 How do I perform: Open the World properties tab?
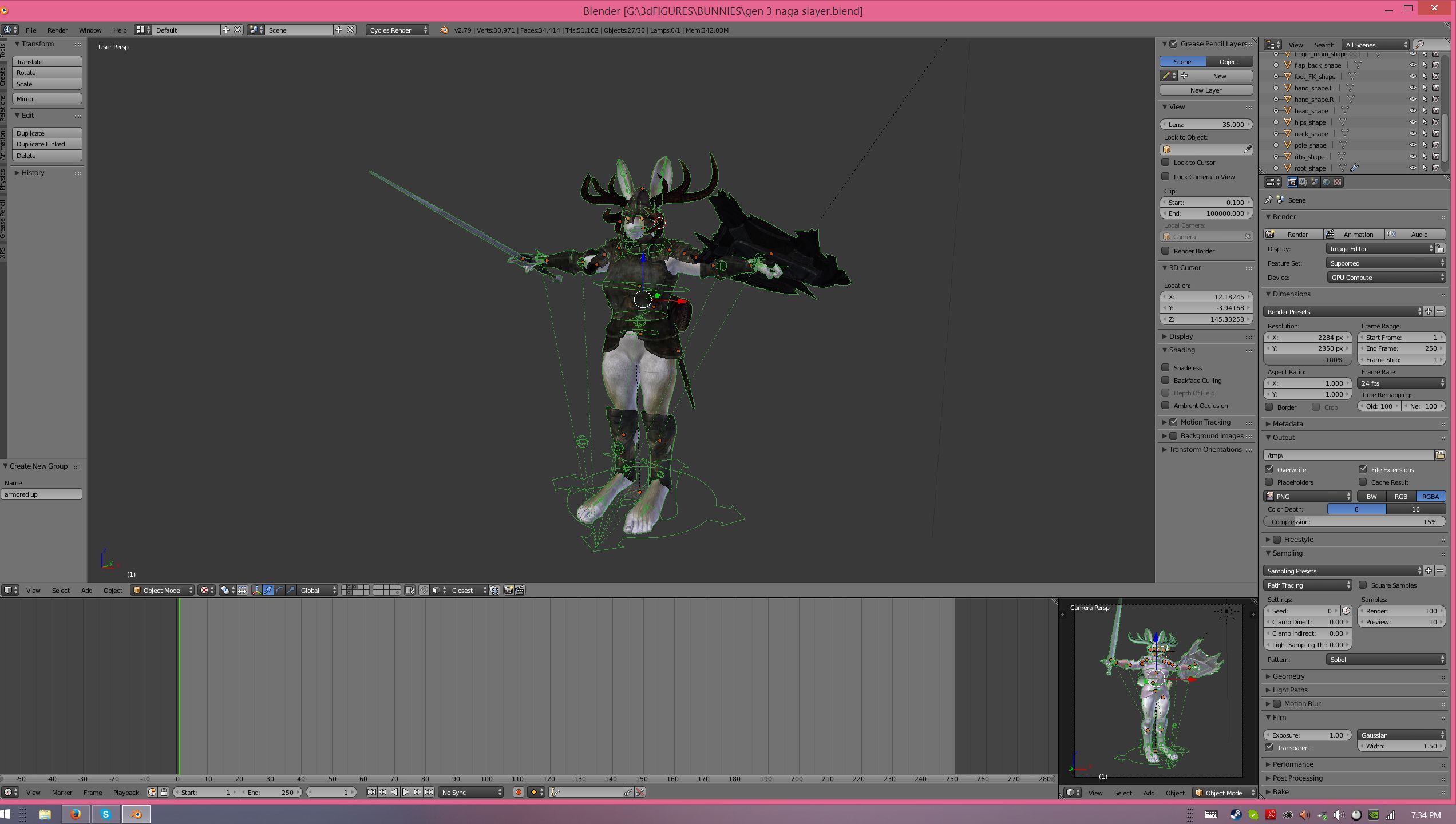click(x=1326, y=182)
